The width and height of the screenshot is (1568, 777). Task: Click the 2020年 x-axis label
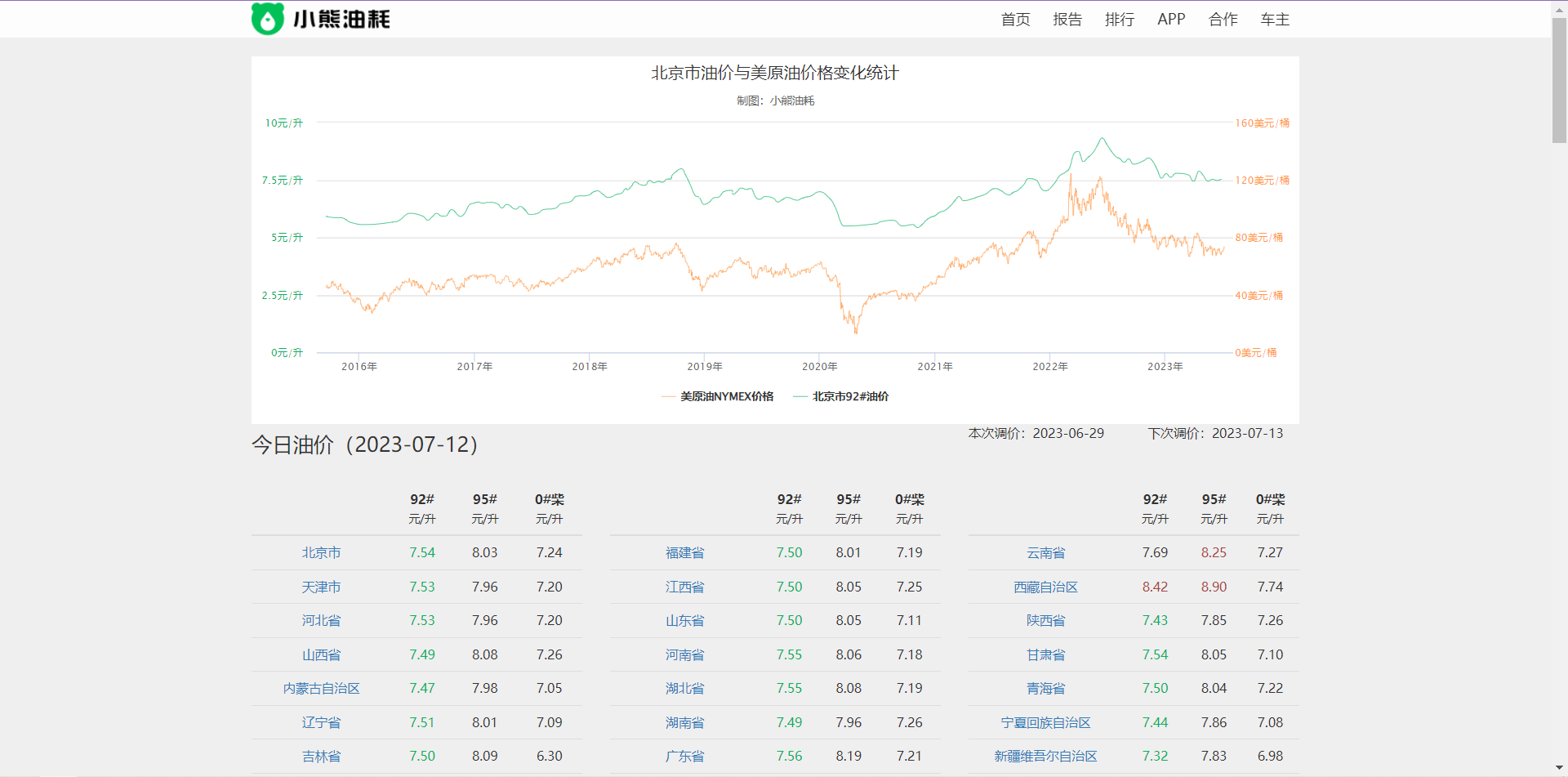pos(819,366)
